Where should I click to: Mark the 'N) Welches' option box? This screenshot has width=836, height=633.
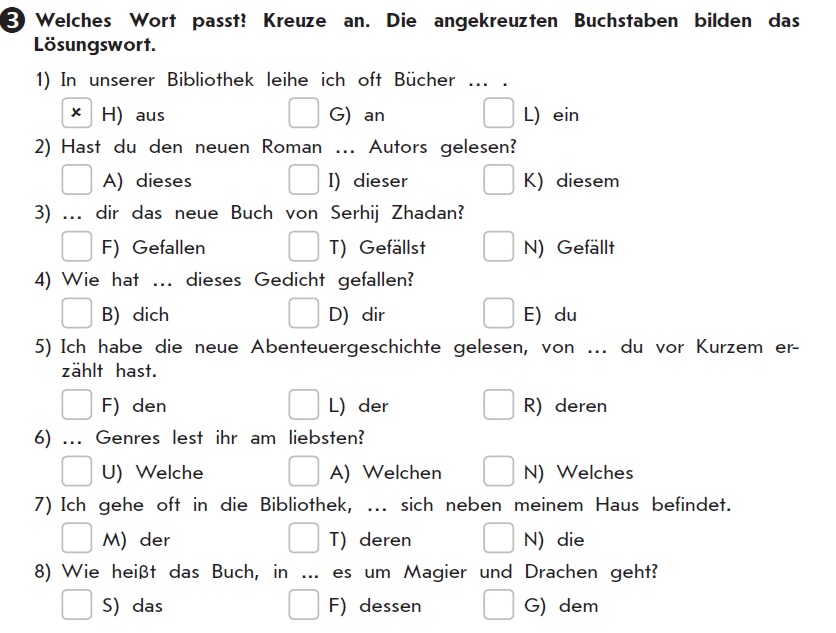(x=498, y=472)
